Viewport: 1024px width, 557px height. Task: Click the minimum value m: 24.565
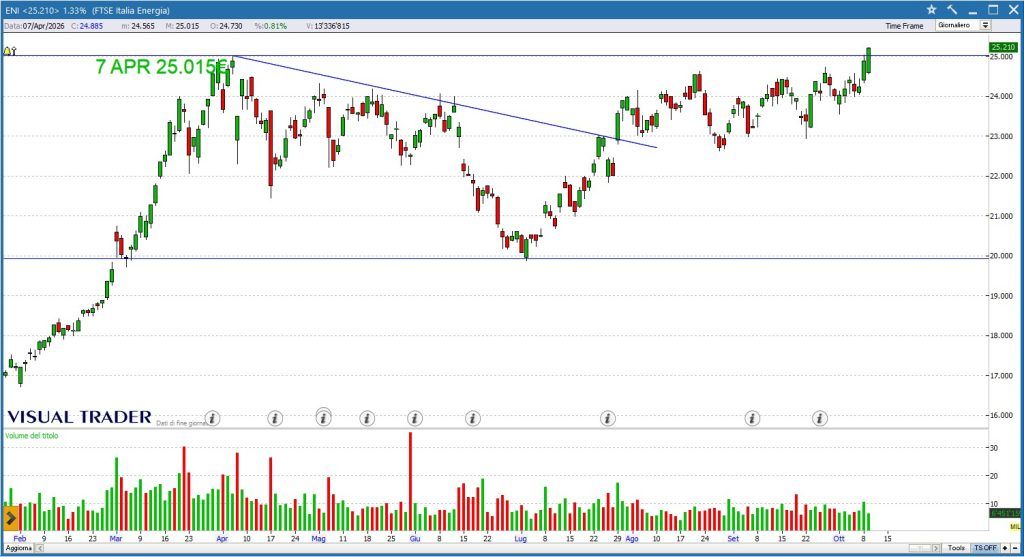(138, 26)
